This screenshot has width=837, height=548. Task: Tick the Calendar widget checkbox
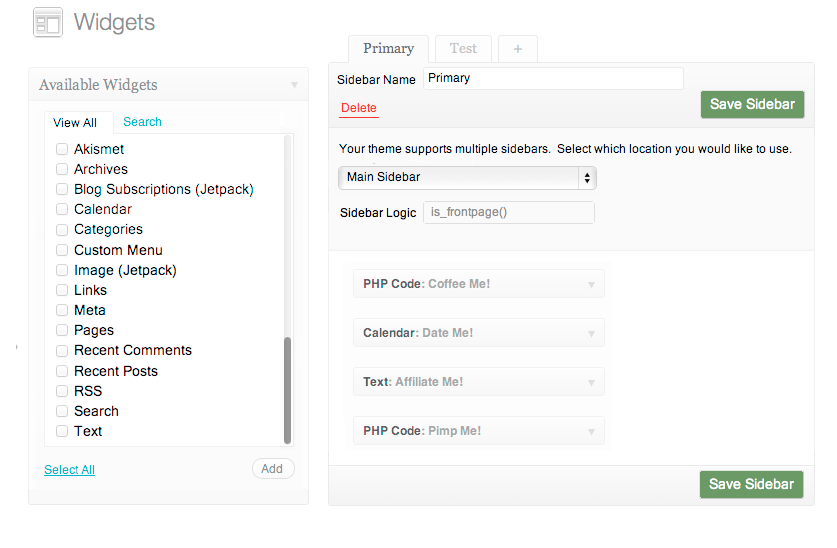tap(62, 210)
